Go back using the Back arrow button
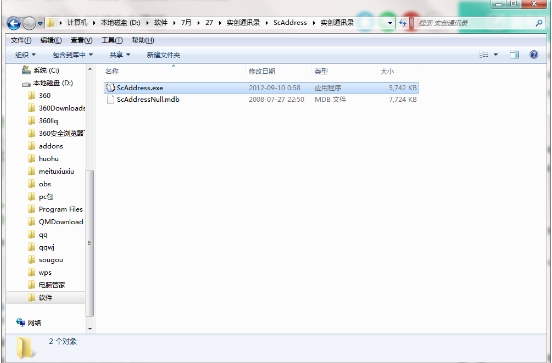 click(x=14, y=24)
